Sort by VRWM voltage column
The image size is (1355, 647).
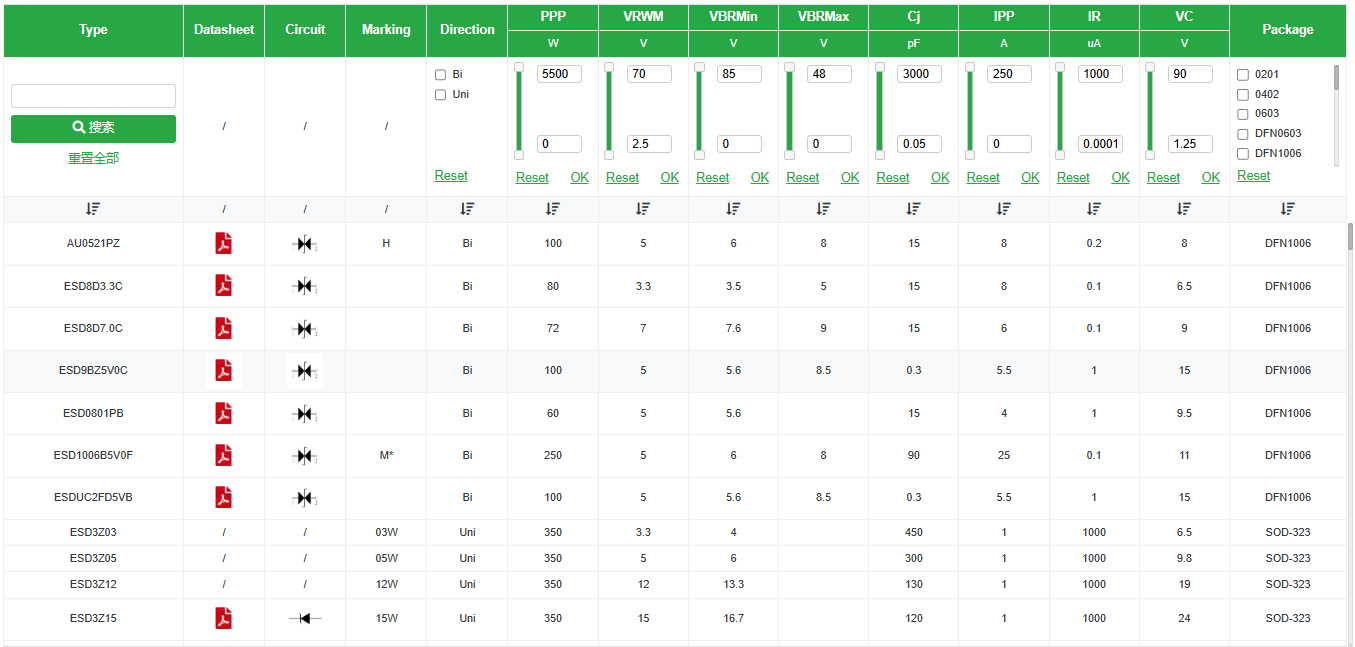[643, 209]
